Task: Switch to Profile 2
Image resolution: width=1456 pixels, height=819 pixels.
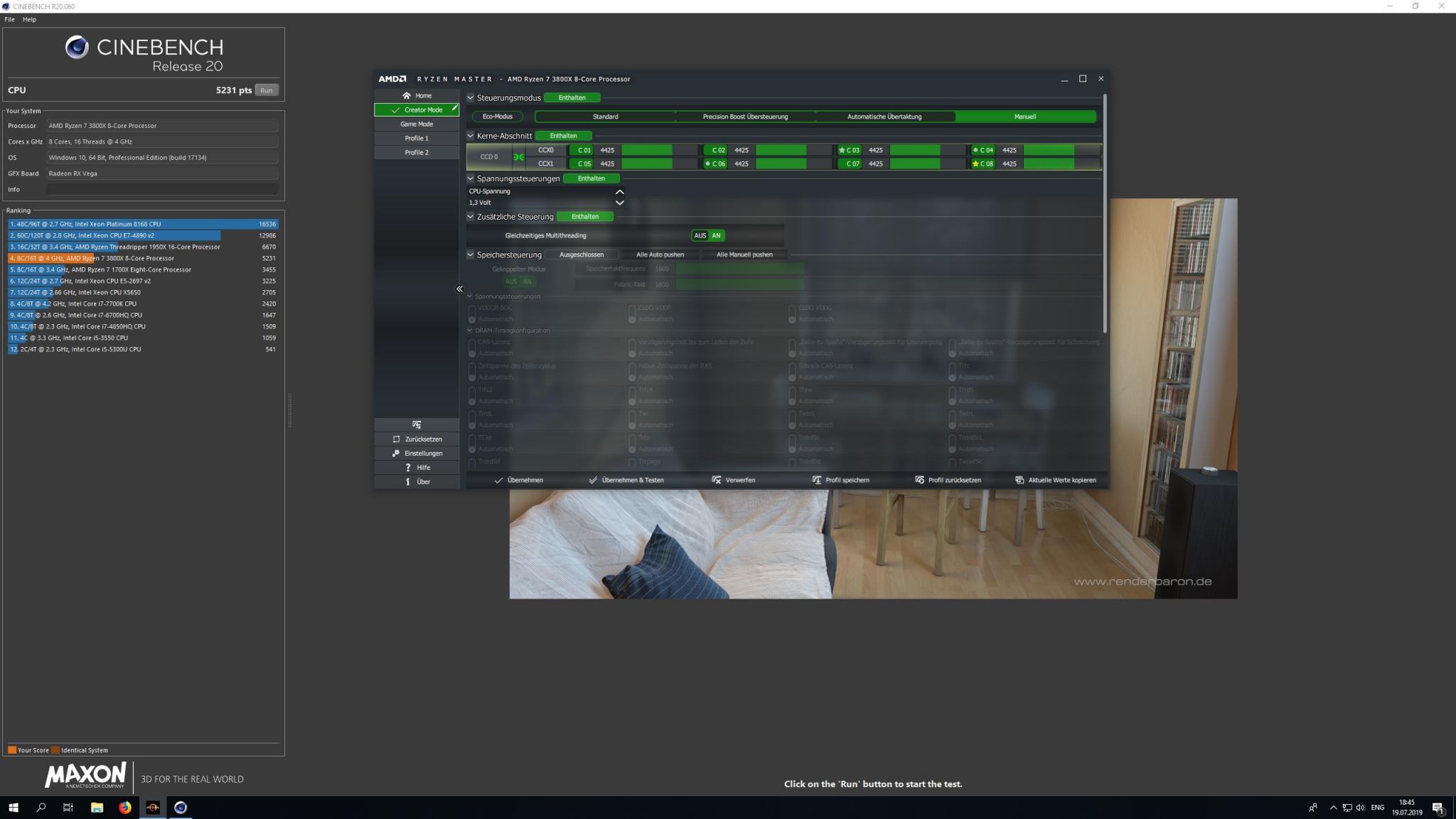Action: click(x=417, y=152)
